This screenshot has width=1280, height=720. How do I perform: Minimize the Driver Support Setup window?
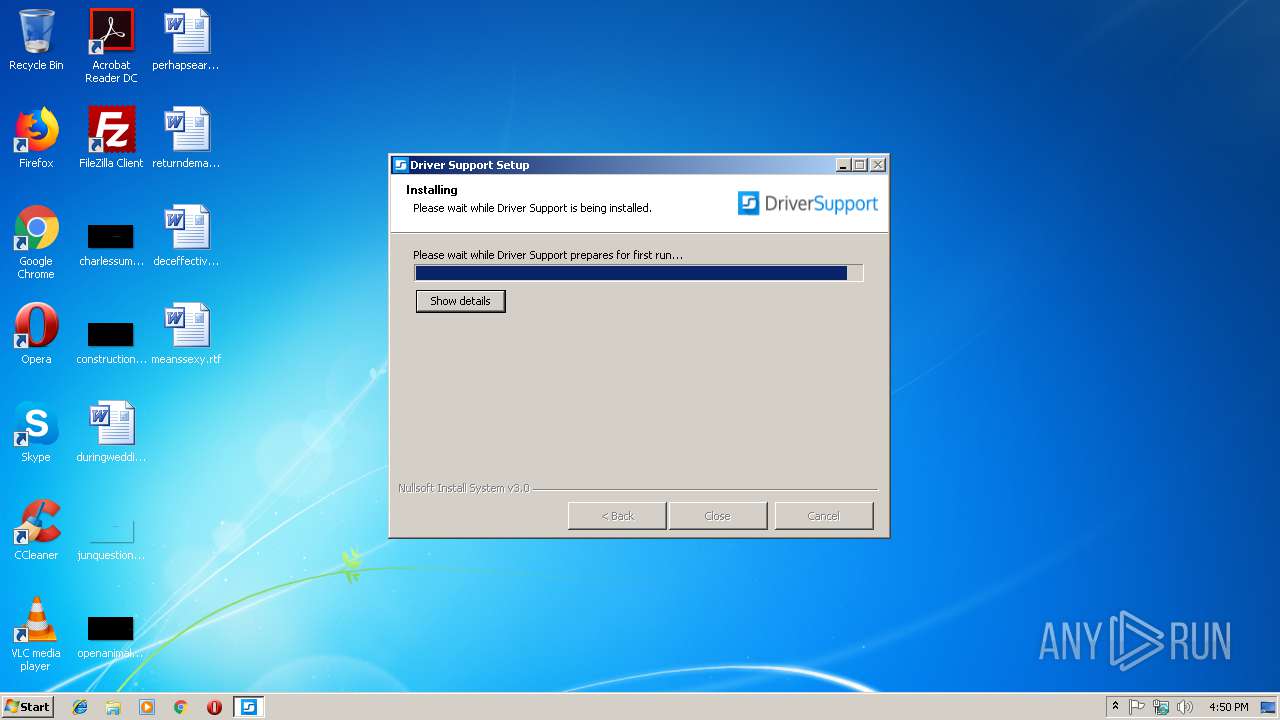click(x=842, y=165)
